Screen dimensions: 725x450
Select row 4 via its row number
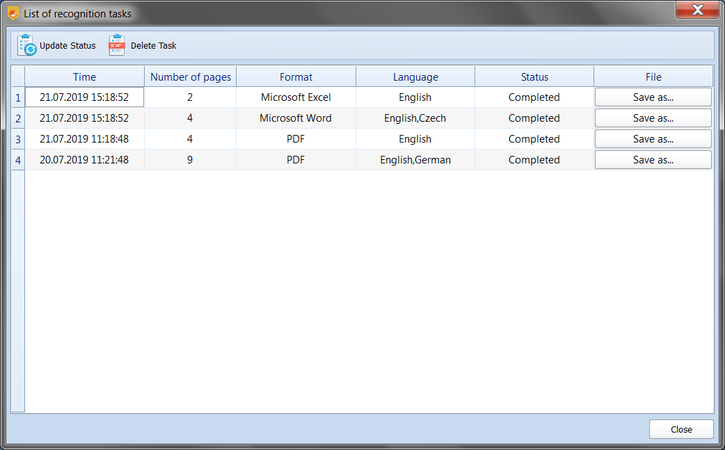[17, 161]
